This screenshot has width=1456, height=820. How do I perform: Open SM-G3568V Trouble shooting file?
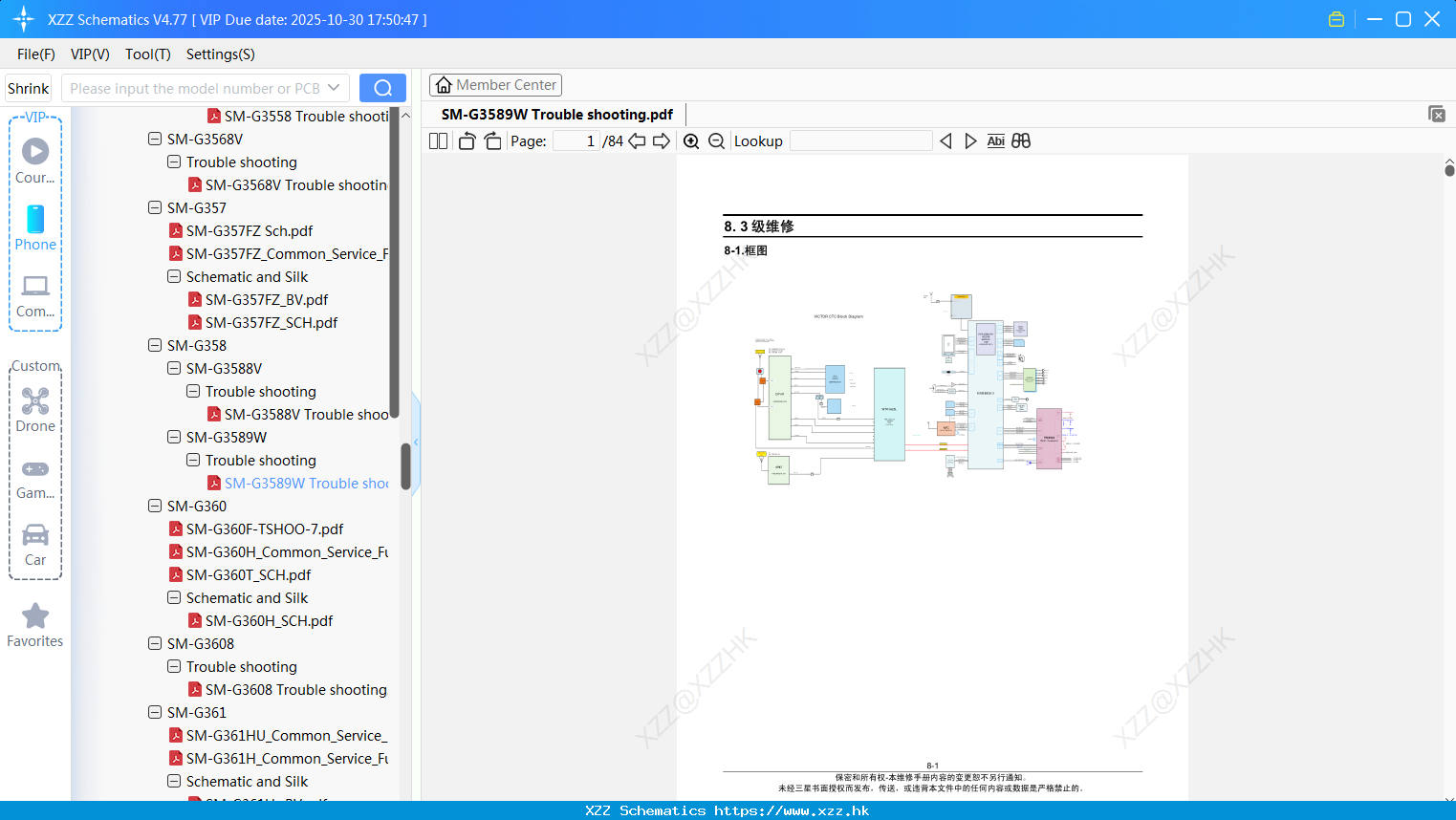pos(288,184)
